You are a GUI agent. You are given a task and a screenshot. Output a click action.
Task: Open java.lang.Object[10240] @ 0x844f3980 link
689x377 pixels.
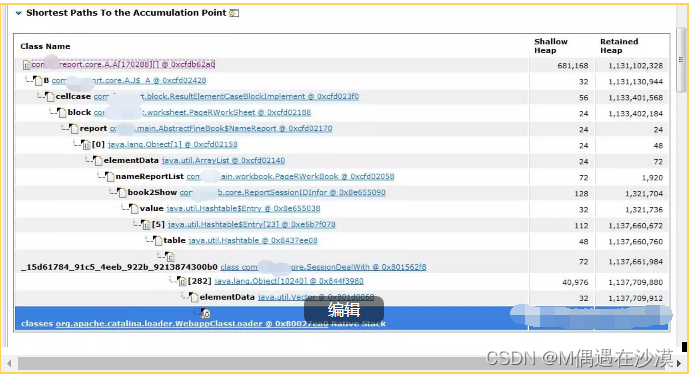click(289, 281)
